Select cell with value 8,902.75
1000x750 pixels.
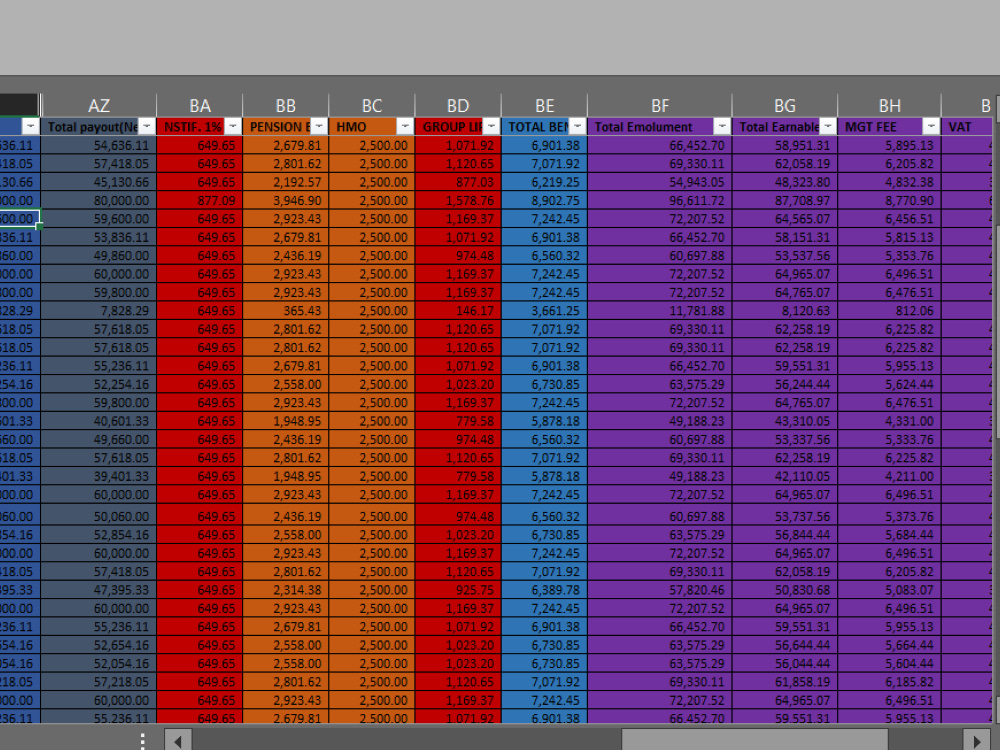544,200
